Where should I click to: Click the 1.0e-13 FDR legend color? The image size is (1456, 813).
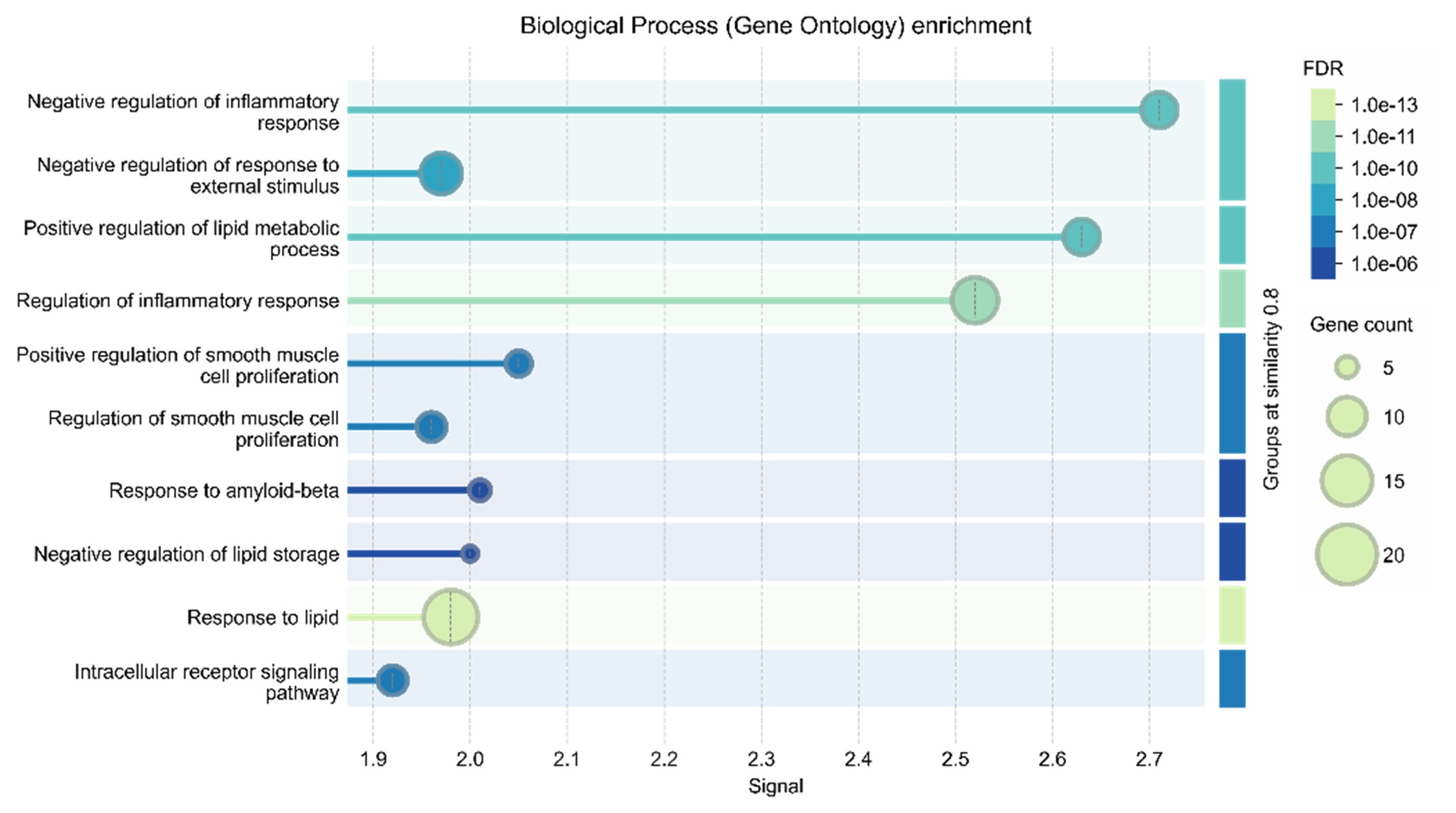[1323, 104]
